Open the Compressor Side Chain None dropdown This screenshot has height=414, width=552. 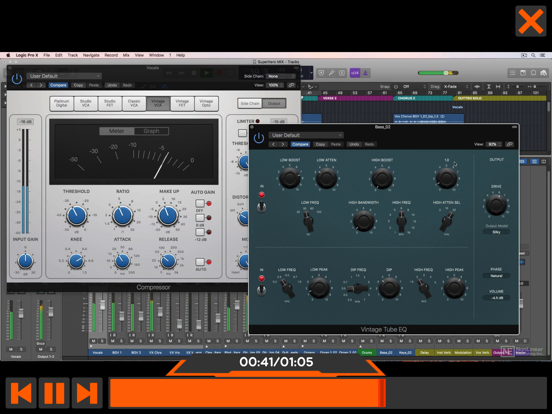281,76
